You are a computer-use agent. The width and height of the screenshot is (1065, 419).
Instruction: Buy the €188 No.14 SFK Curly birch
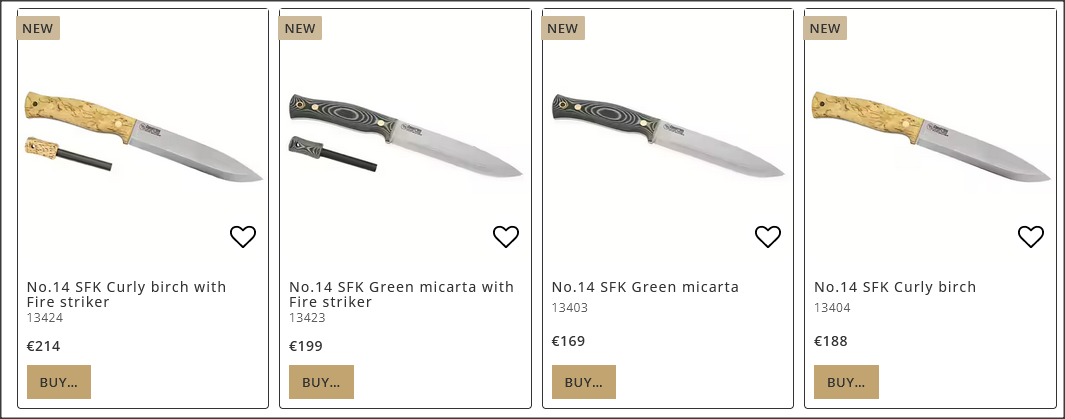click(x=846, y=382)
